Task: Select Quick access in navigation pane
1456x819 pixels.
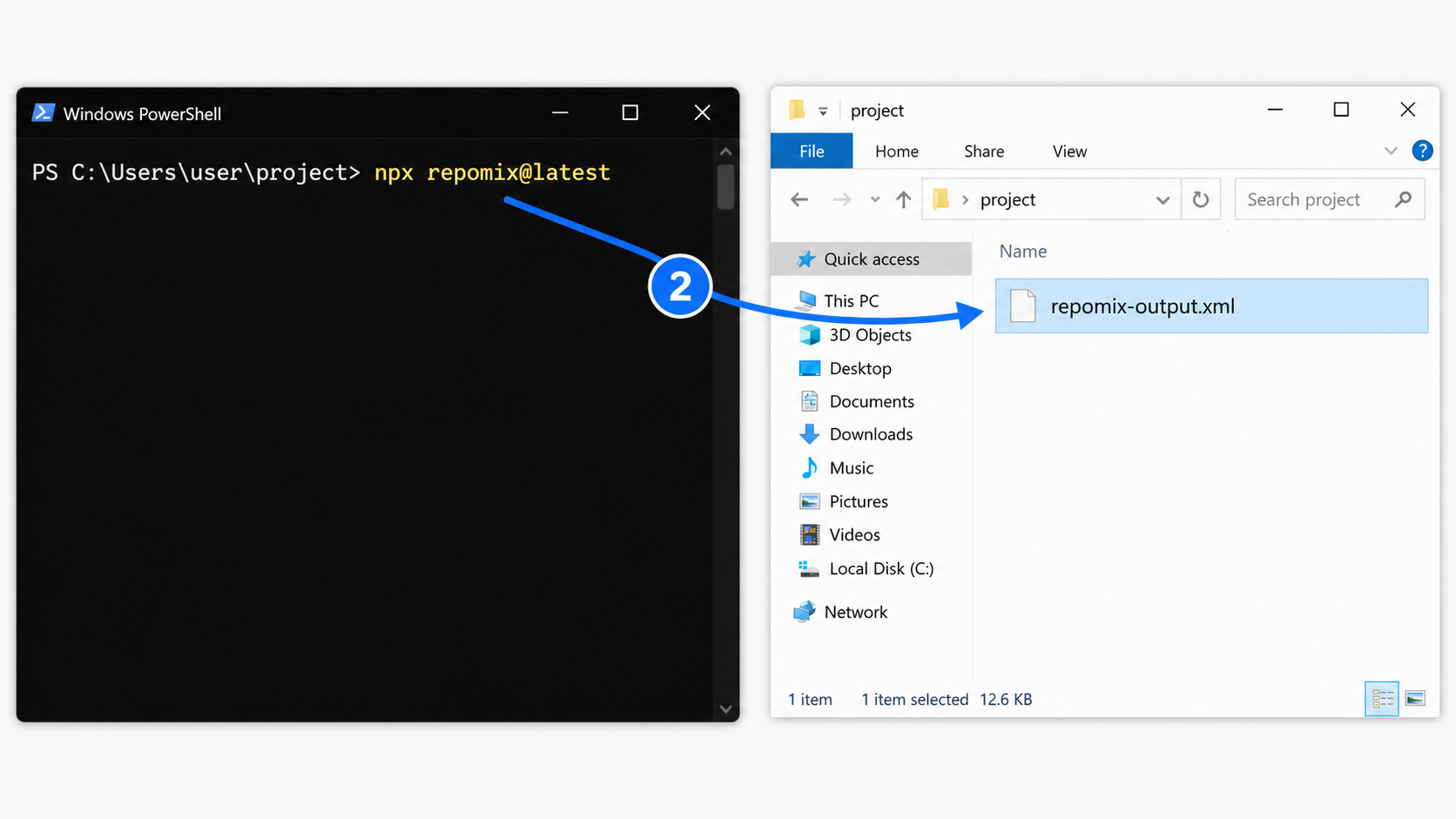Action: [x=871, y=259]
